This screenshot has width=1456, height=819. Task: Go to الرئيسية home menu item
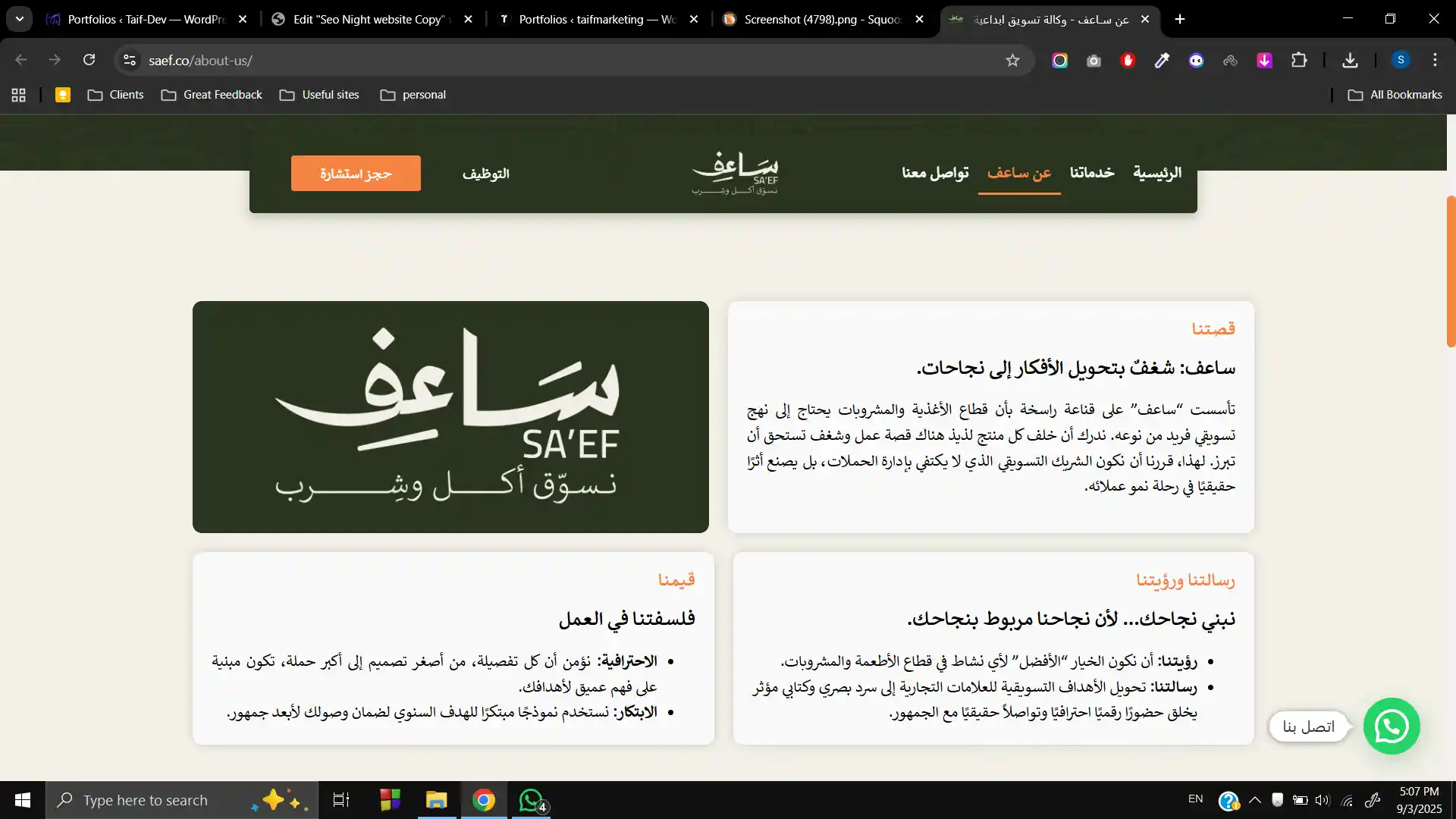(x=1157, y=173)
